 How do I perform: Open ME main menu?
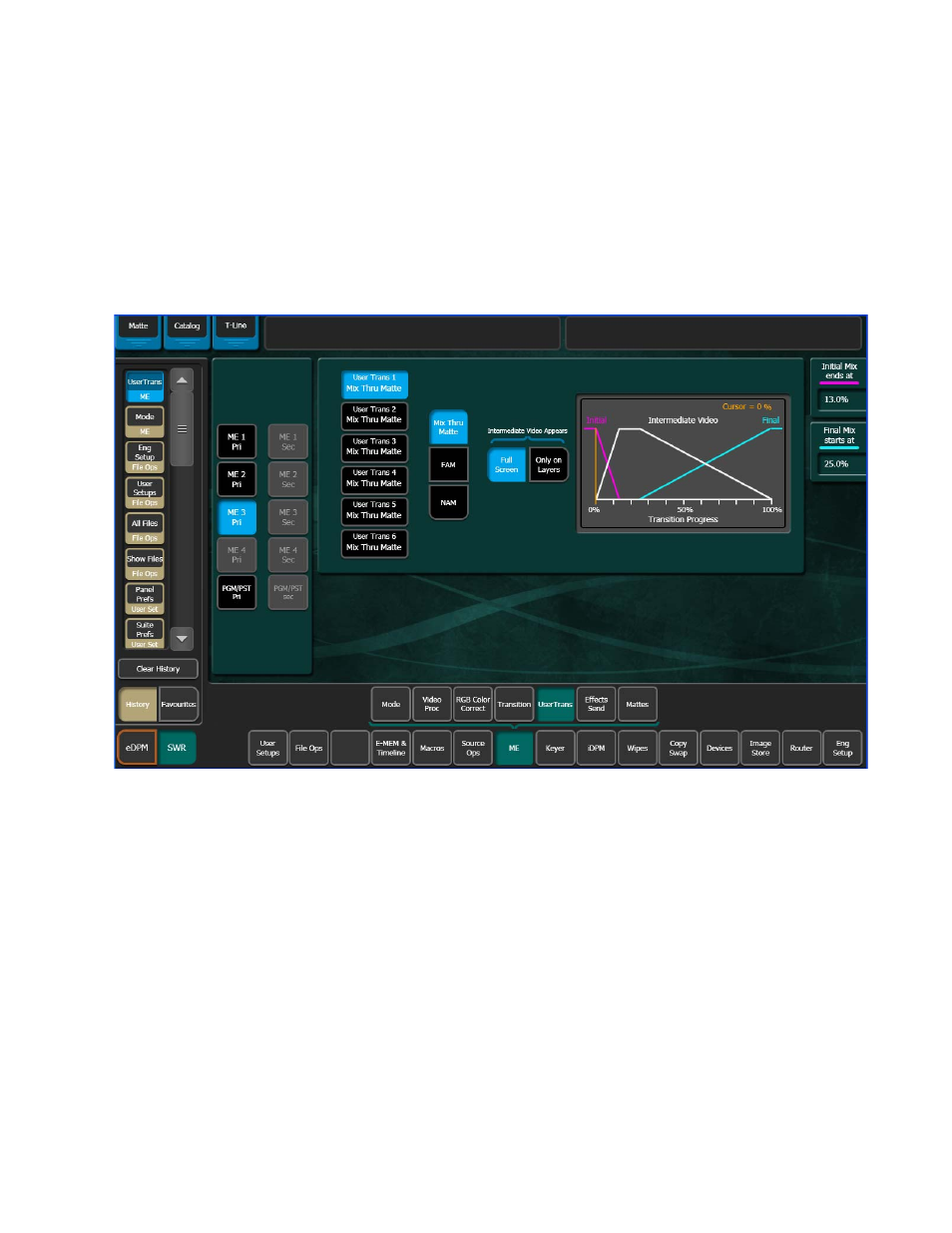pos(514,748)
